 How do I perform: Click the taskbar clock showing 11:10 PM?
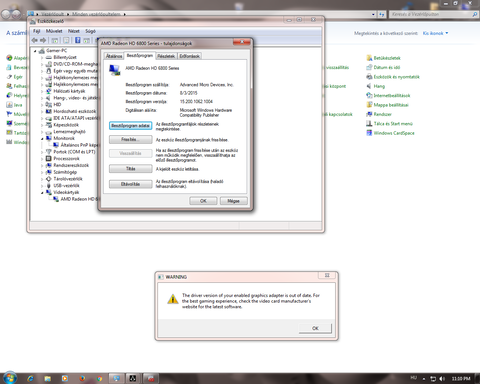tap(461, 379)
